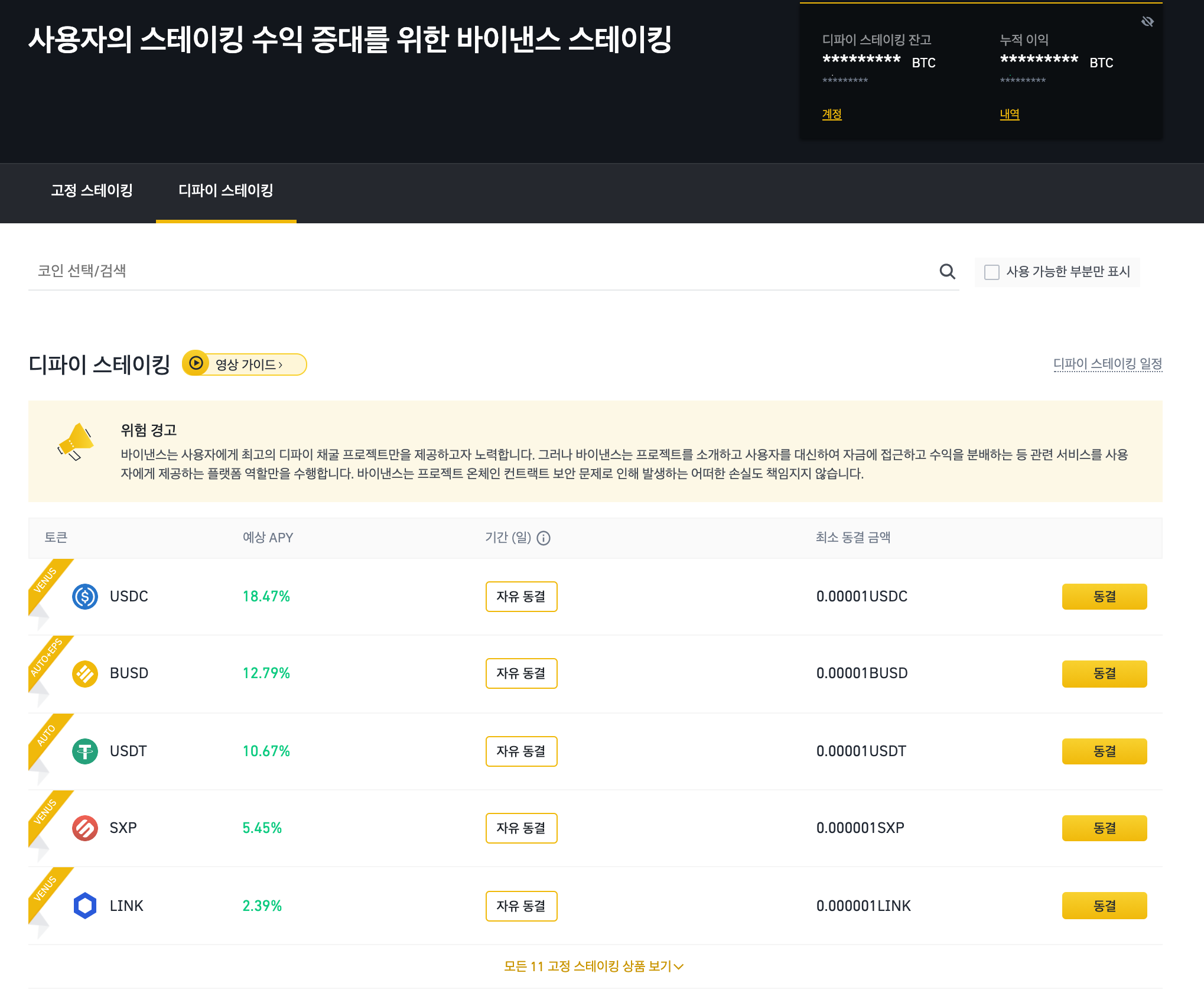Check 사용 가능한 부분만 표시 checkbox

992,272
